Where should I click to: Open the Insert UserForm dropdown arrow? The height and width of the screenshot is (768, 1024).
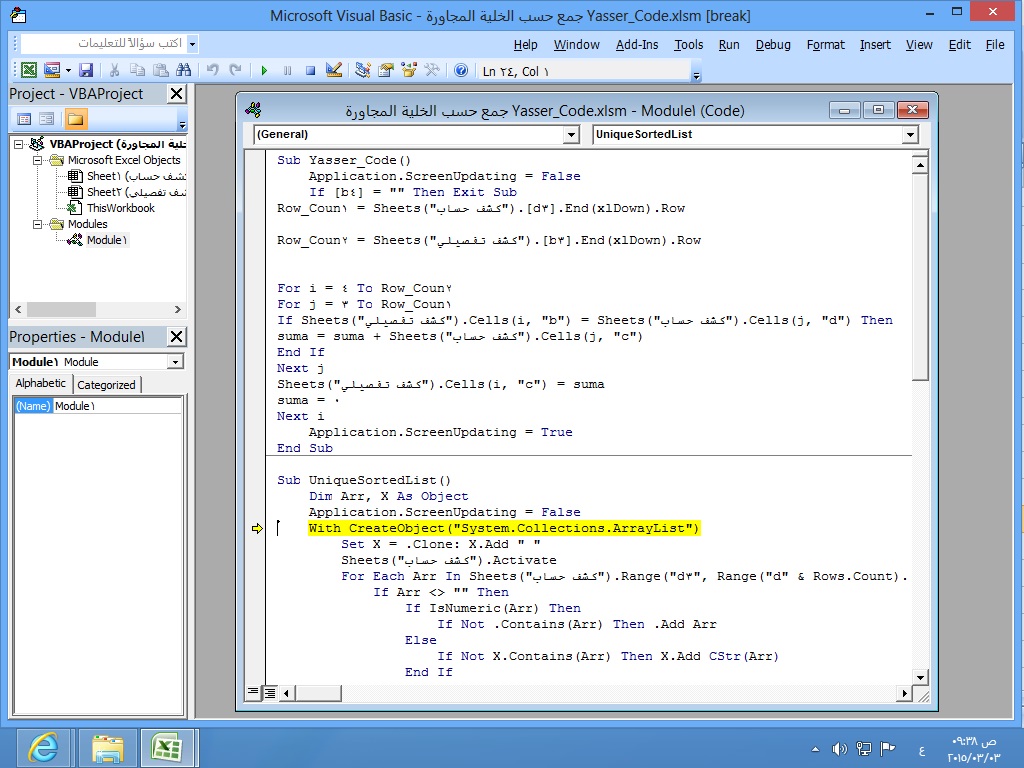tap(68, 71)
